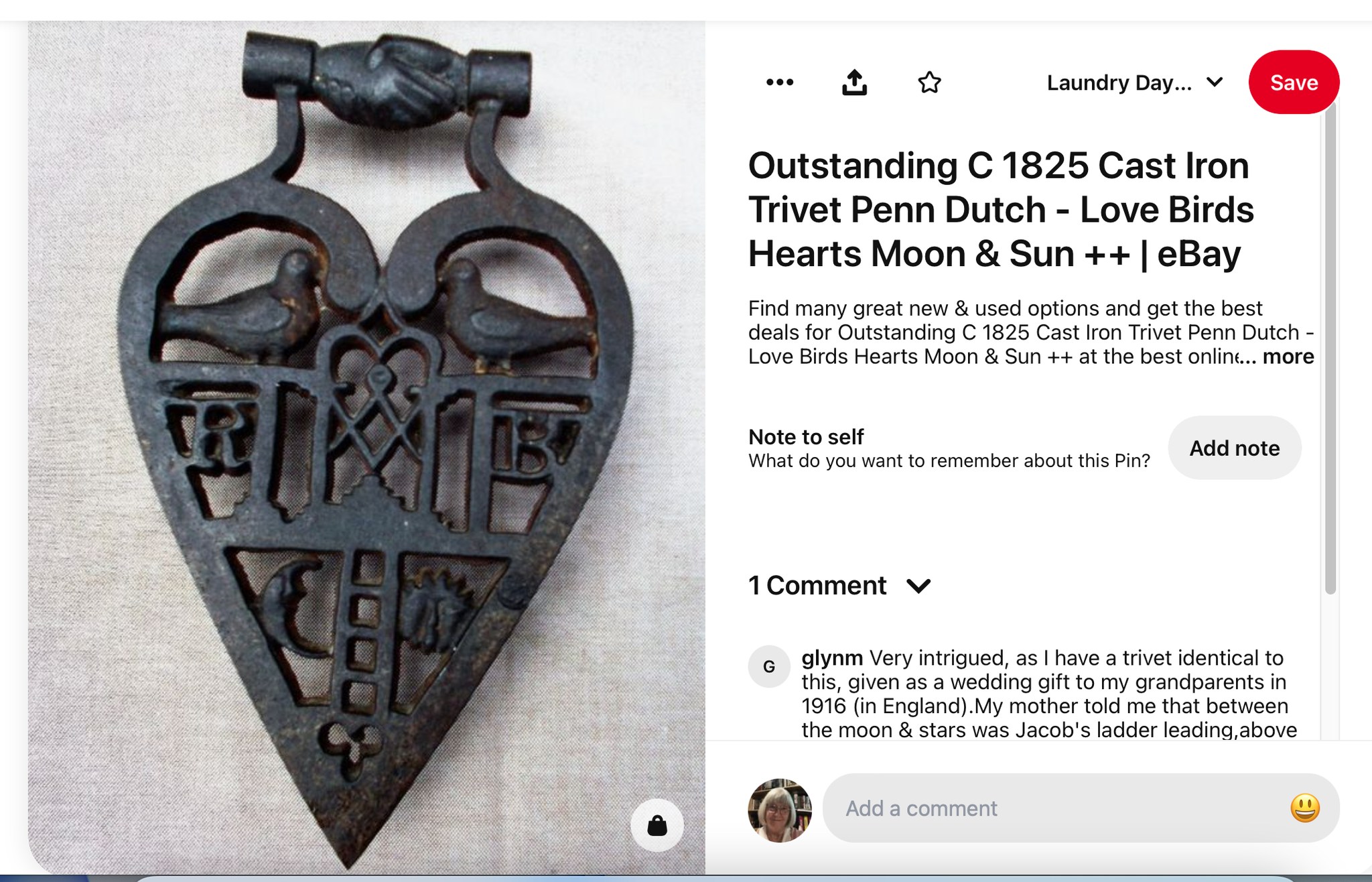Viewport: 1372px width, 882px height.
Task: Expand description with the more link
Action: click(x=1288, y=357)
